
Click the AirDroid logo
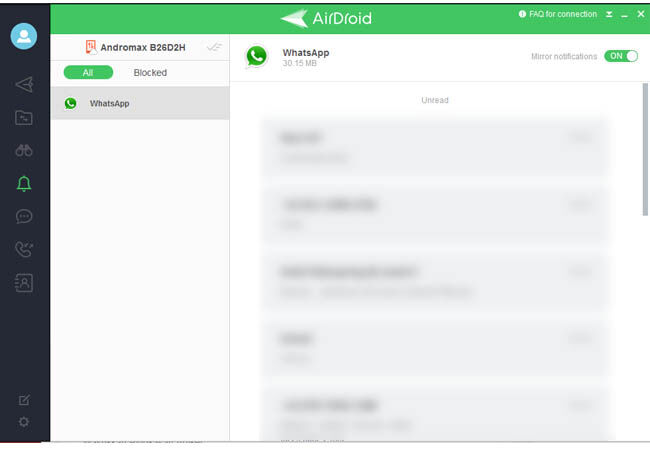tap(326, 18)
